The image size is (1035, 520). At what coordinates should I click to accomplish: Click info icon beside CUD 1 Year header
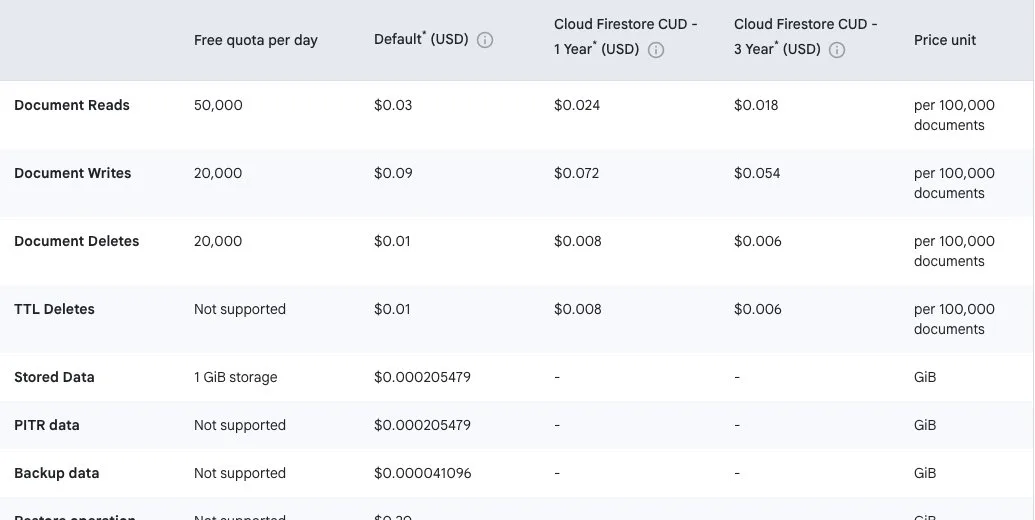(655, 50)
